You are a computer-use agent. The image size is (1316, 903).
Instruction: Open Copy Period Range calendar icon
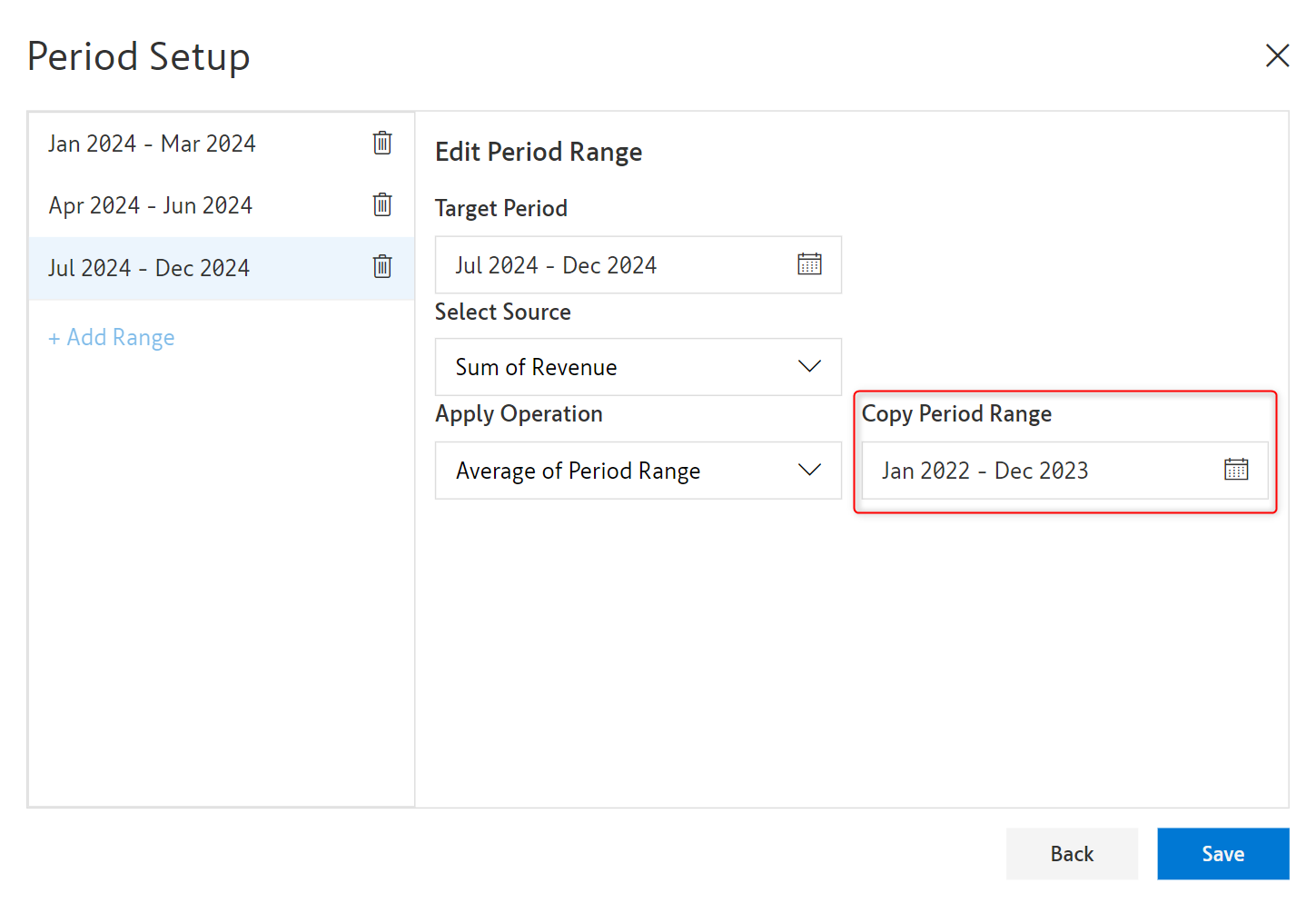pyautogui.click(x=1236, y=470)
